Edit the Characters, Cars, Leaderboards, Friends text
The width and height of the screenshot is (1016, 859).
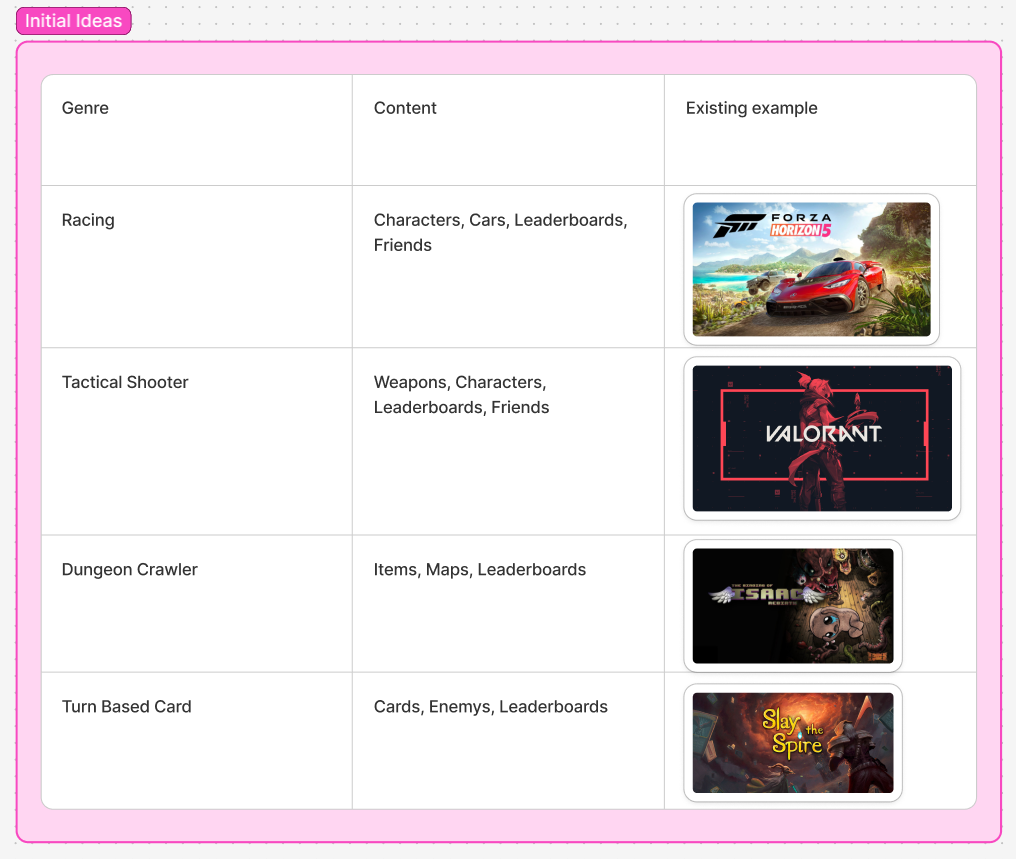(x=500, y=232)
